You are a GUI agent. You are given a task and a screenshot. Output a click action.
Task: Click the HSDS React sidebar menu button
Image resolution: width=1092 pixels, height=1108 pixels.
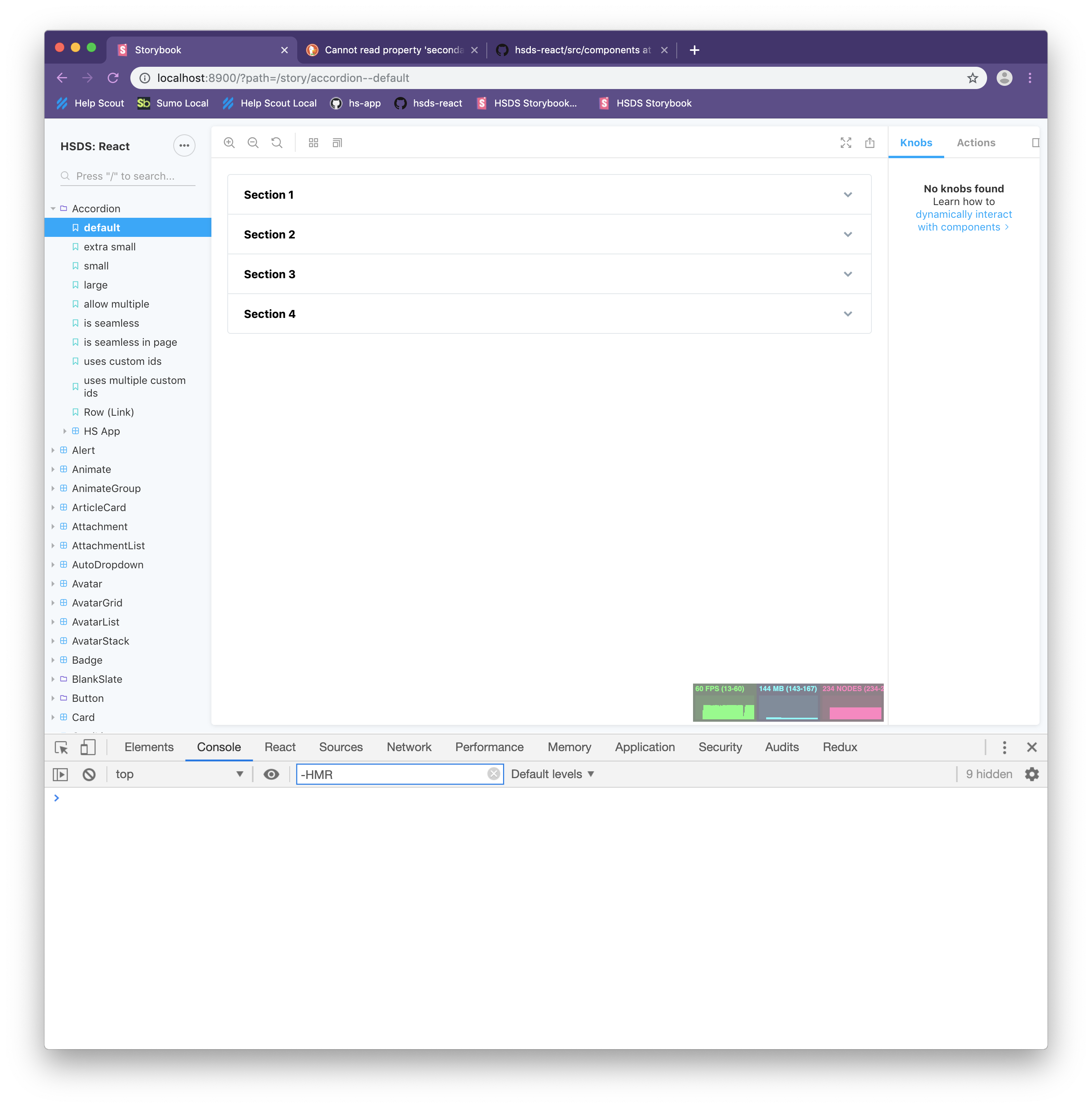click(x=184, y=146)
